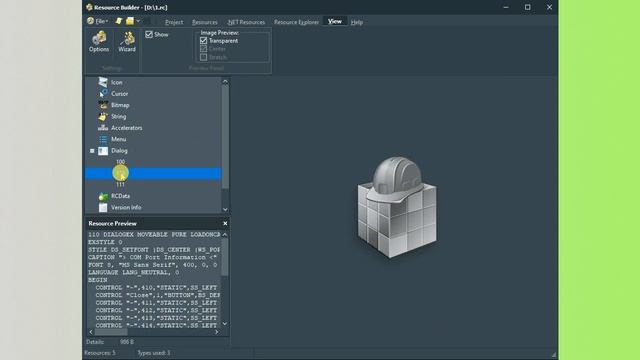Click the Version Info label
This screenshot has width=640, height=360.
pos(126,207)
